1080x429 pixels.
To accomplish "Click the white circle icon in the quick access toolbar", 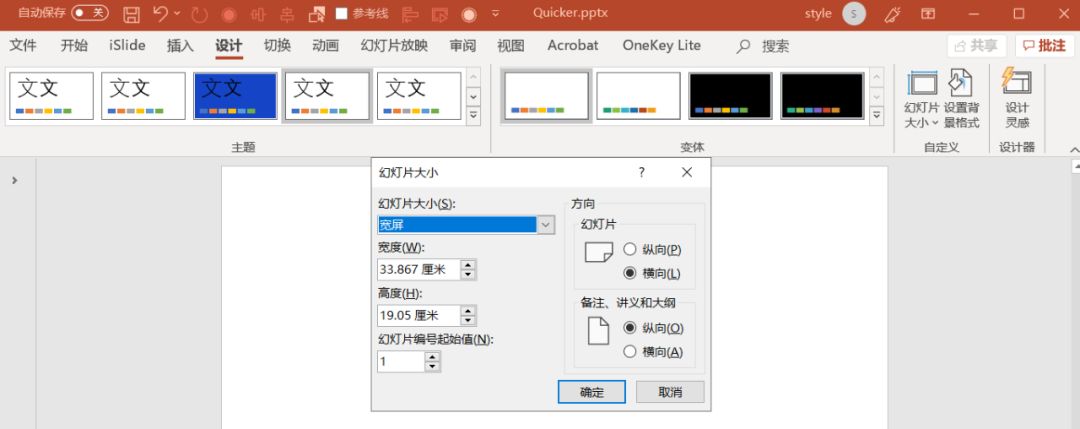I will [469, 14].
